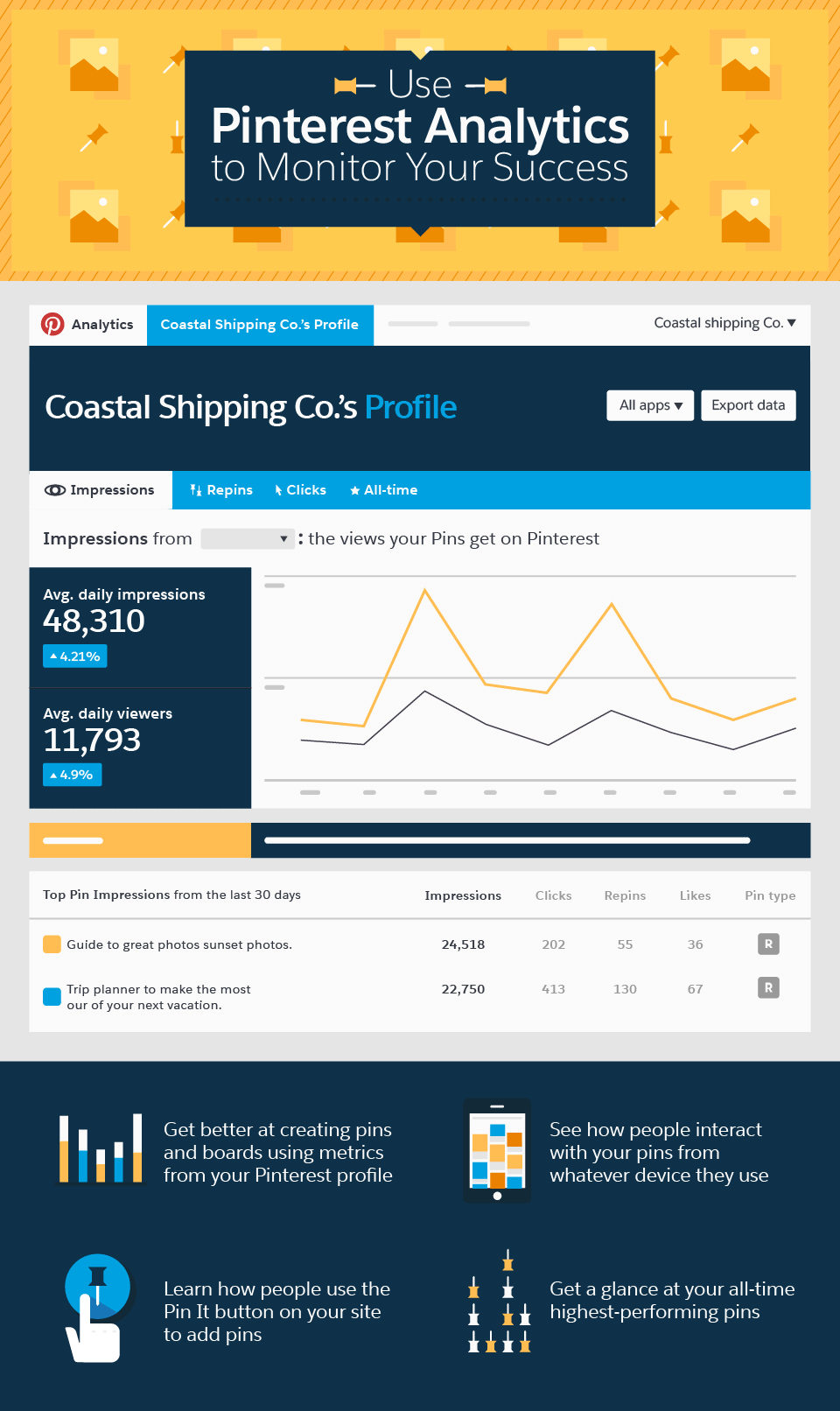Click the Pinterest logo icon
The image size is (840, 1411).
(x=52, y=325)
